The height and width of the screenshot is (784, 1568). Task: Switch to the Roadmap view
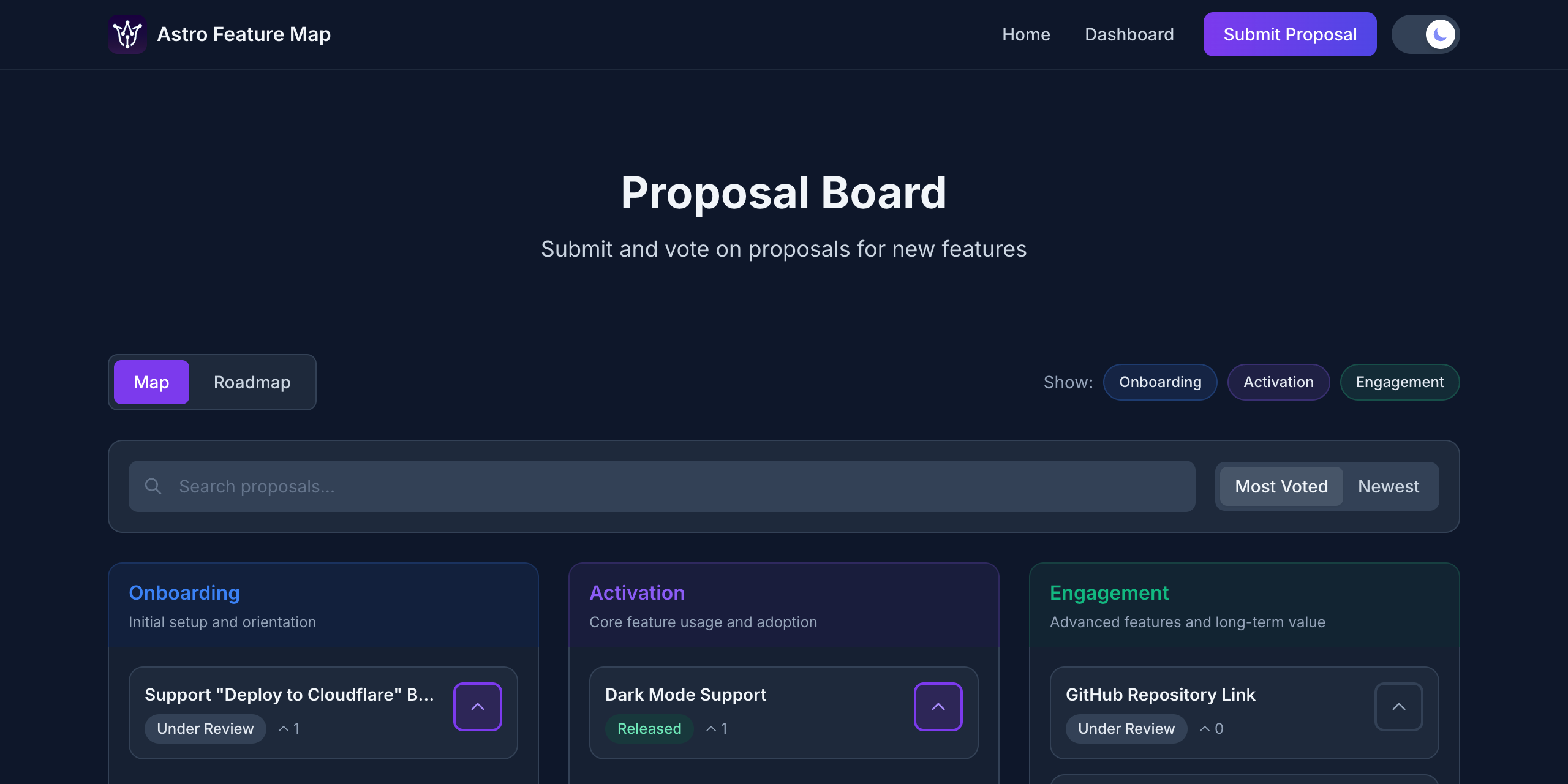click(252, 382)
